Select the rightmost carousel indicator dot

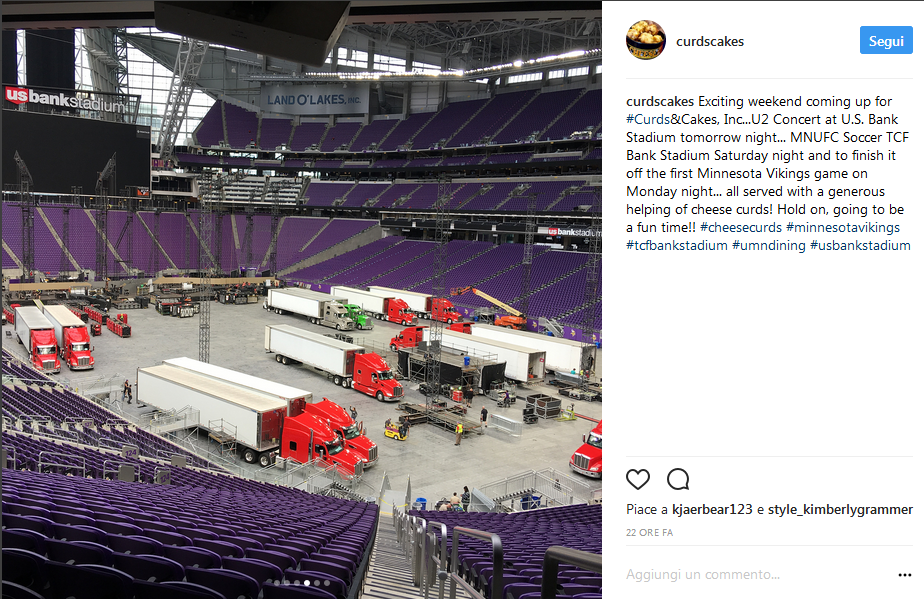(x=327, y=583)
